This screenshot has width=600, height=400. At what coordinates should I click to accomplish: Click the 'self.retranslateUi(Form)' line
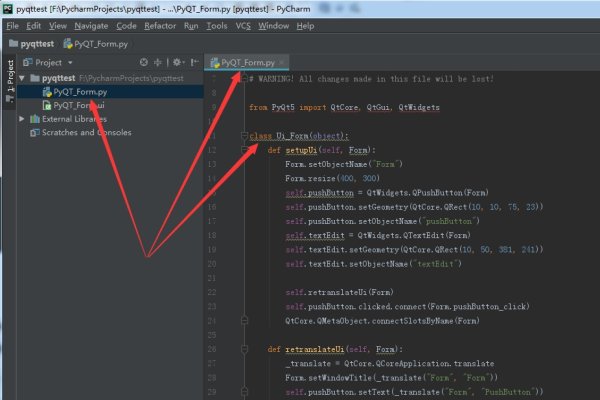pyautogui.click(x=339, y=292)
